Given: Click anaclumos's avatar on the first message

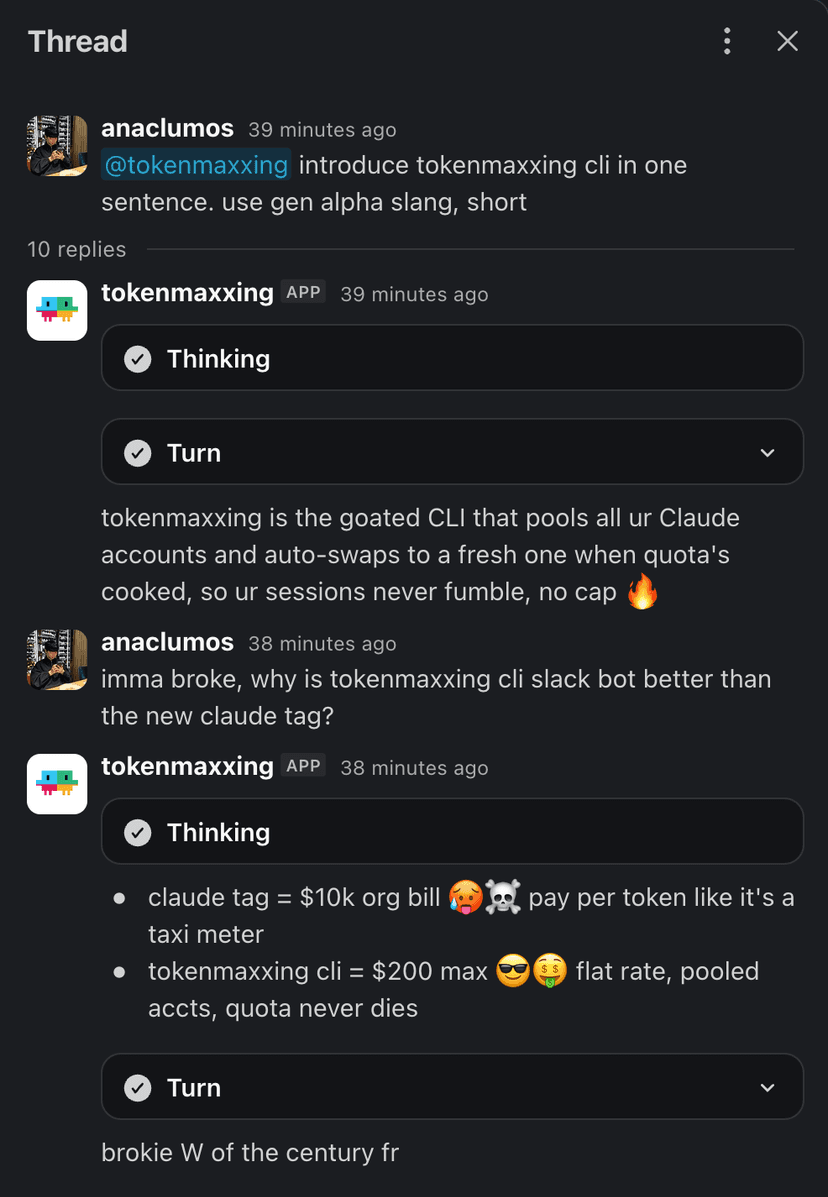Looking at the screenshot, I should pos(57,146).
